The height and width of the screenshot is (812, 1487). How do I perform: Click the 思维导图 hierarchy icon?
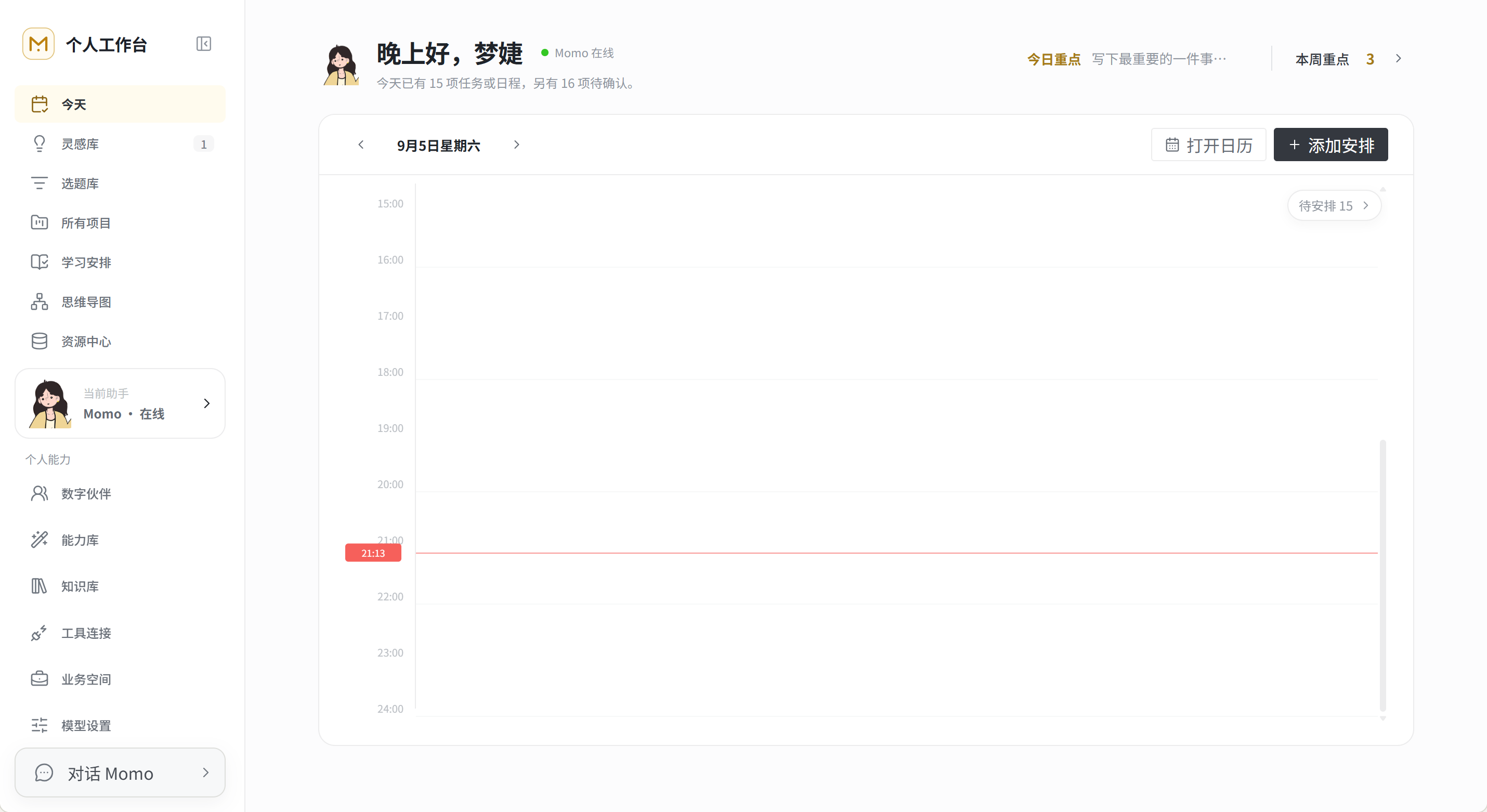(x=39, y=302)
